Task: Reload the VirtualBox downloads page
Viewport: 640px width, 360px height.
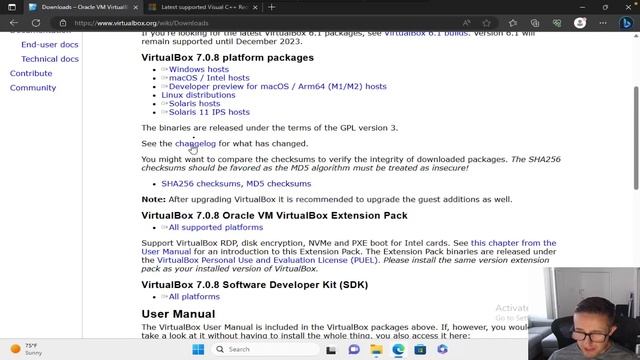Action: (36, 23)
